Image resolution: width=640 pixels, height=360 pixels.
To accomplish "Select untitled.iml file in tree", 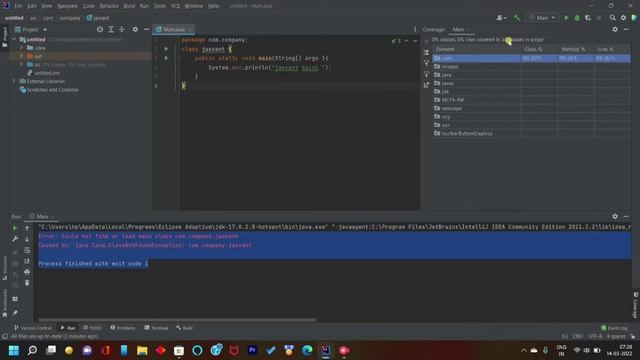I will pyautogui.click(x=44, y=73).
